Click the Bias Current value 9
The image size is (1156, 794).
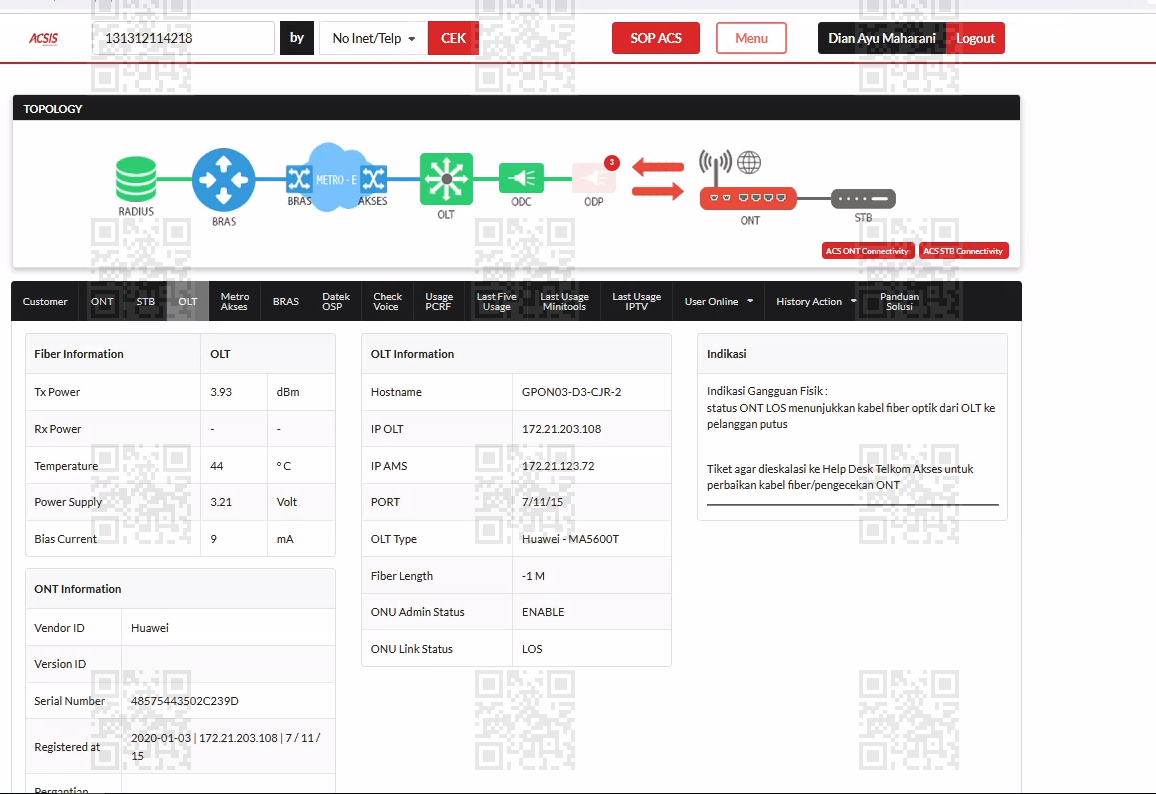[x=213, y=539]
